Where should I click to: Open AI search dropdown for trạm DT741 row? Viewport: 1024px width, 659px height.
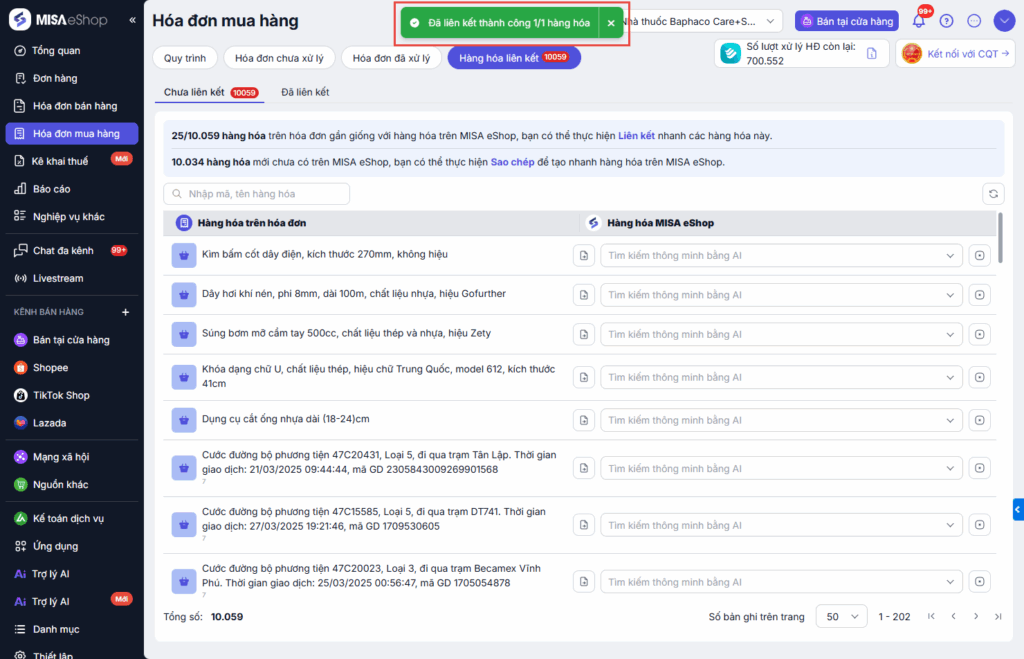(x=781, y=525)
